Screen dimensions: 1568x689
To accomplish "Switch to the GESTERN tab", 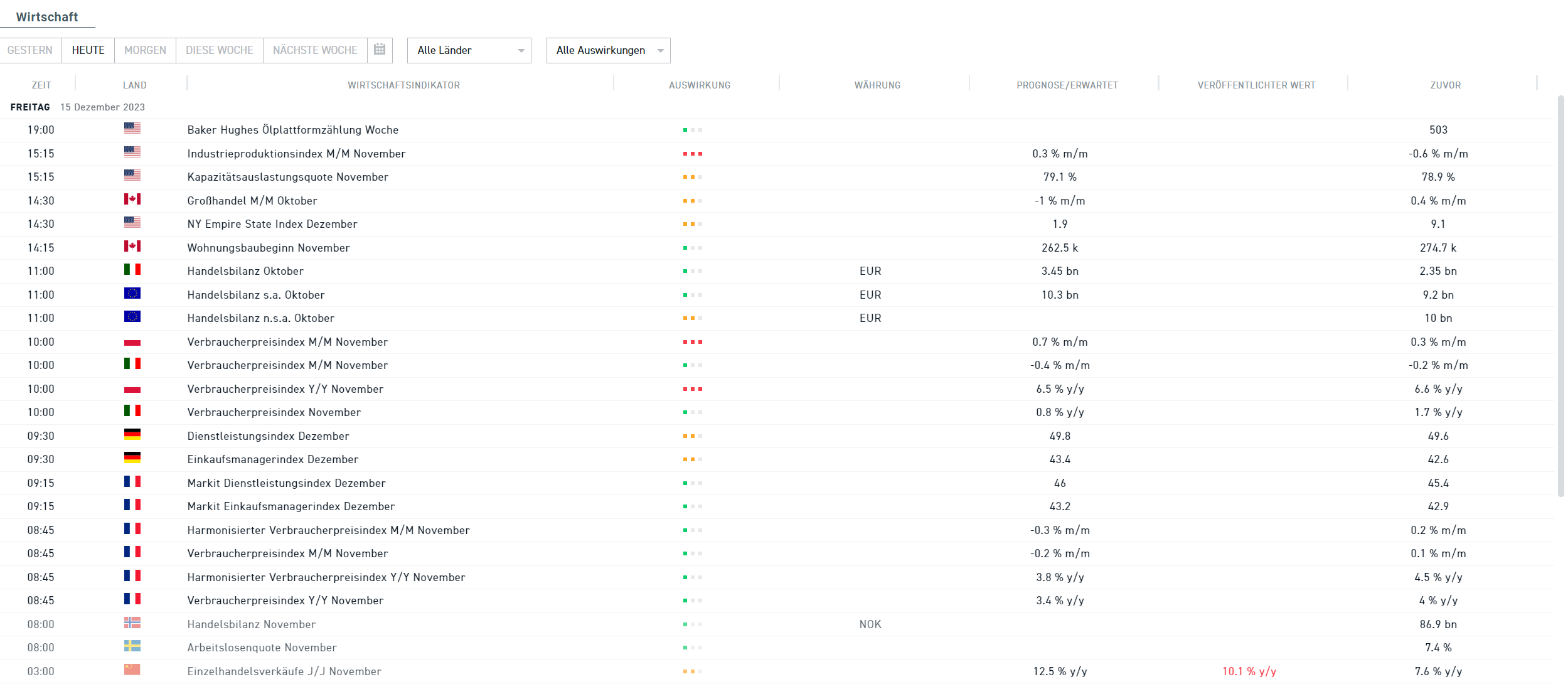I will click(x=30, y=50).
